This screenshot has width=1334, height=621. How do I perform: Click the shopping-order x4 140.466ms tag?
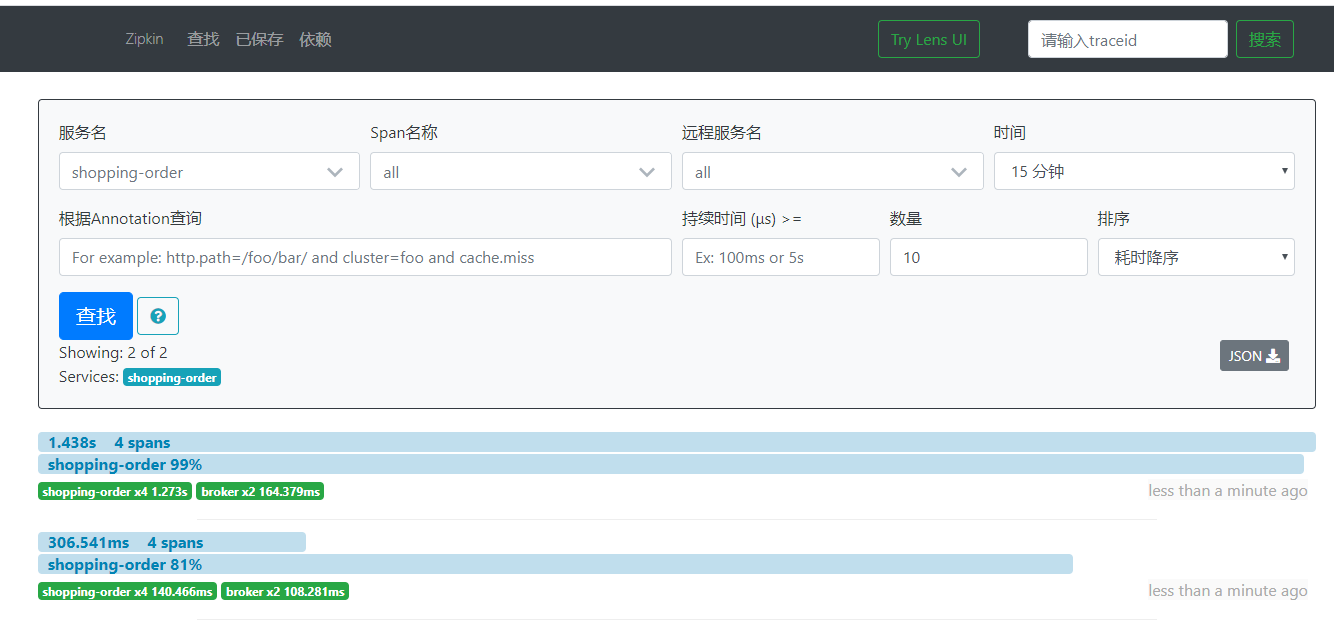tap(127, 591)
